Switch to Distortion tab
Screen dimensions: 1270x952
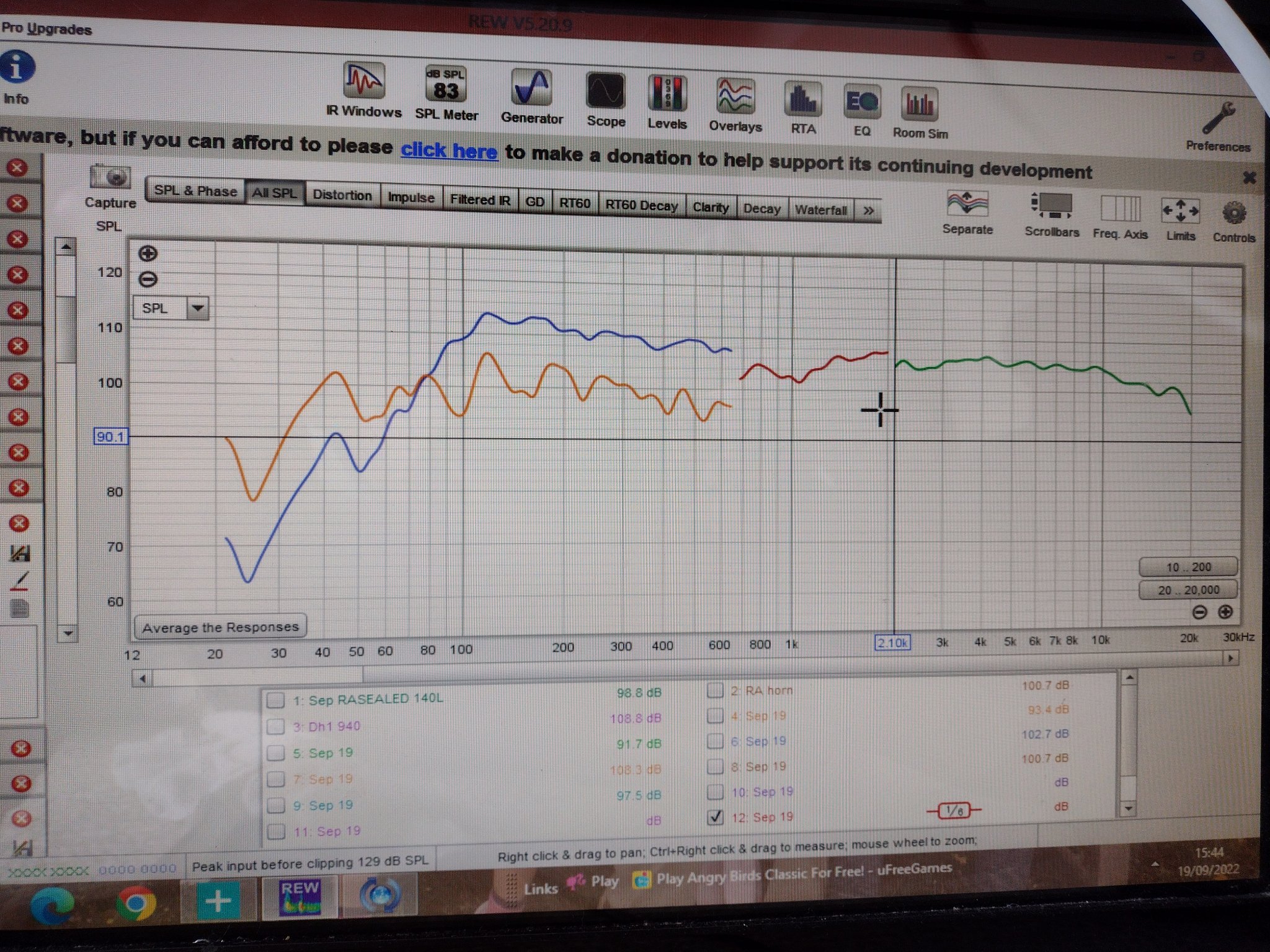point(342,195)
